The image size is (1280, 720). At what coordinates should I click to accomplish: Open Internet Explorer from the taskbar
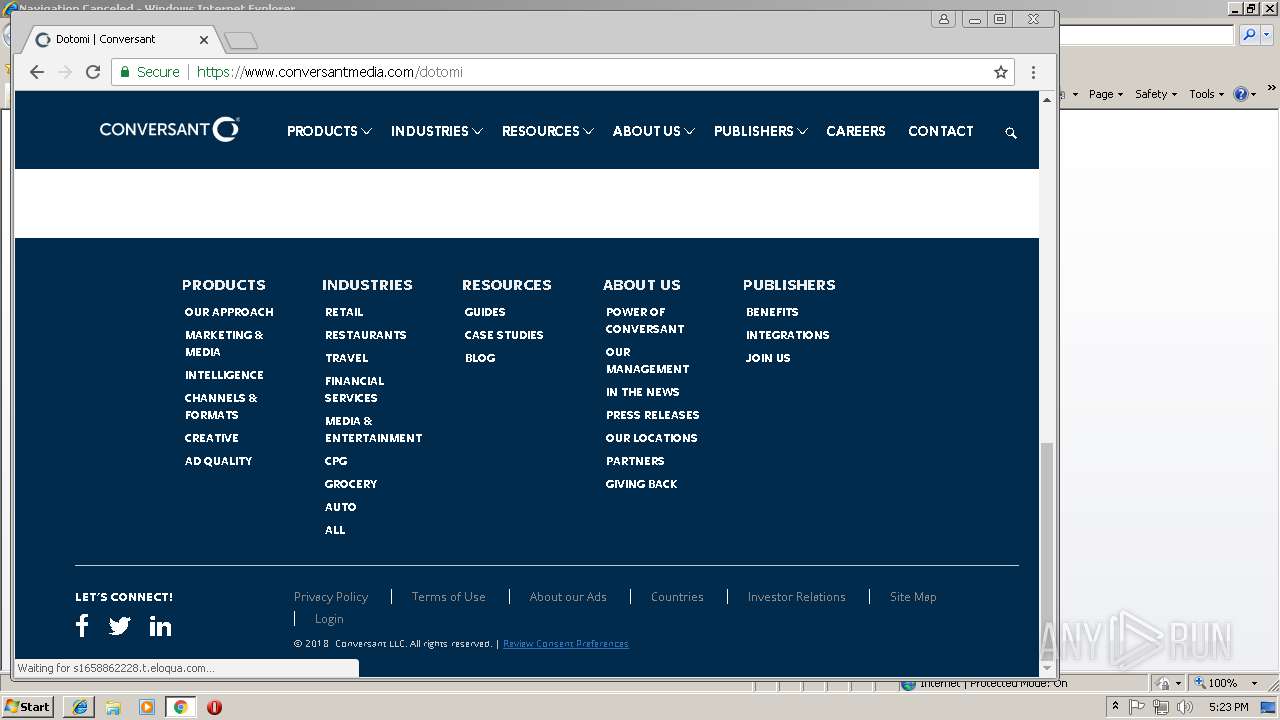tap(80, 707)
